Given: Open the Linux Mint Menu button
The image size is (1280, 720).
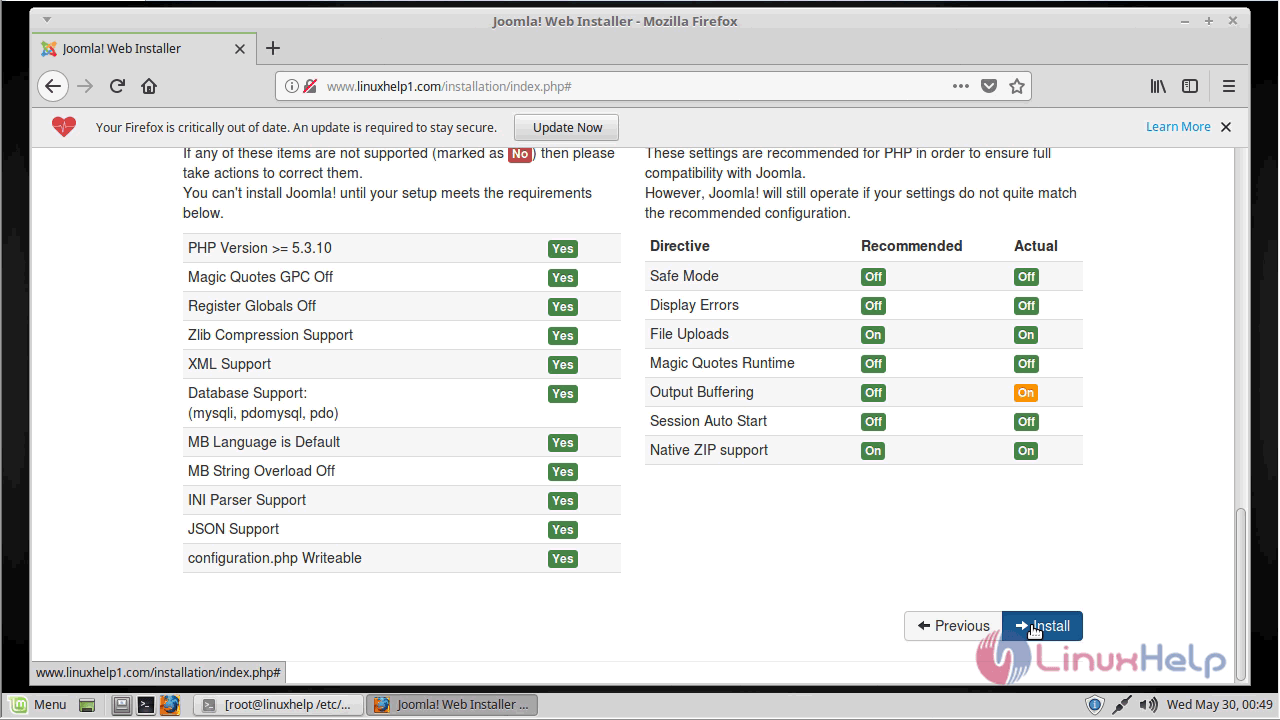Looking at the screenshot, I should (36, 705).
